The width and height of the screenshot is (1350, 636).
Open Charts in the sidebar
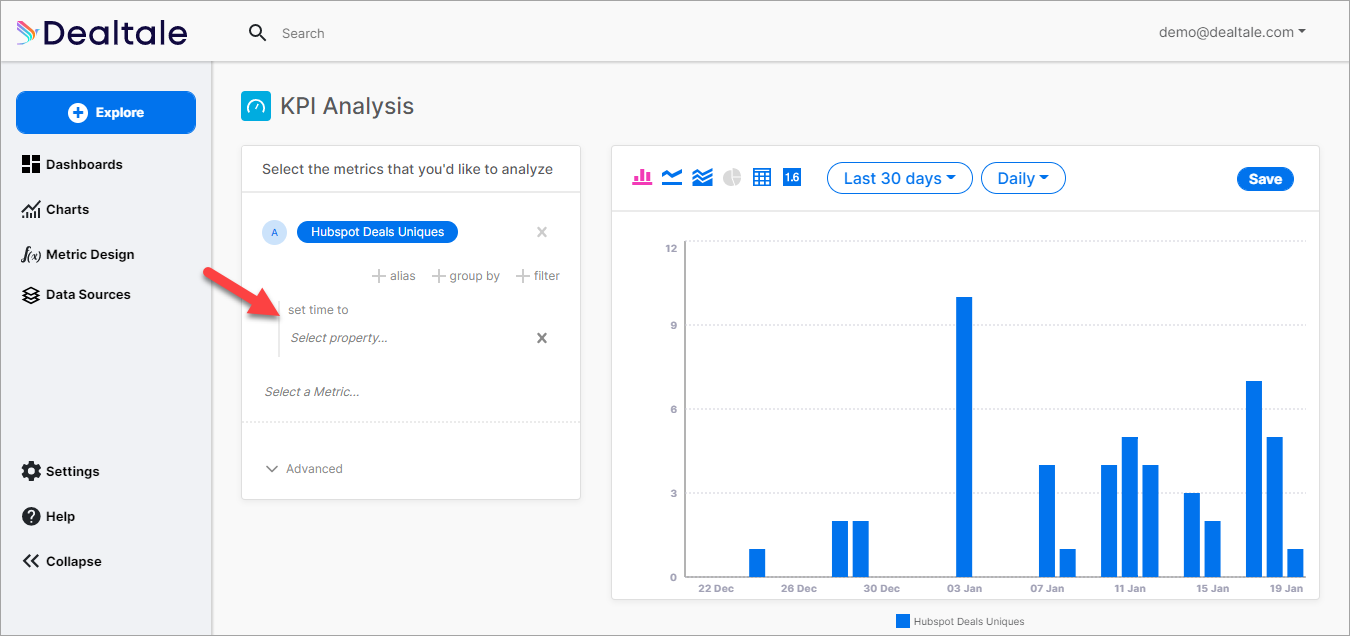[55, 209]
